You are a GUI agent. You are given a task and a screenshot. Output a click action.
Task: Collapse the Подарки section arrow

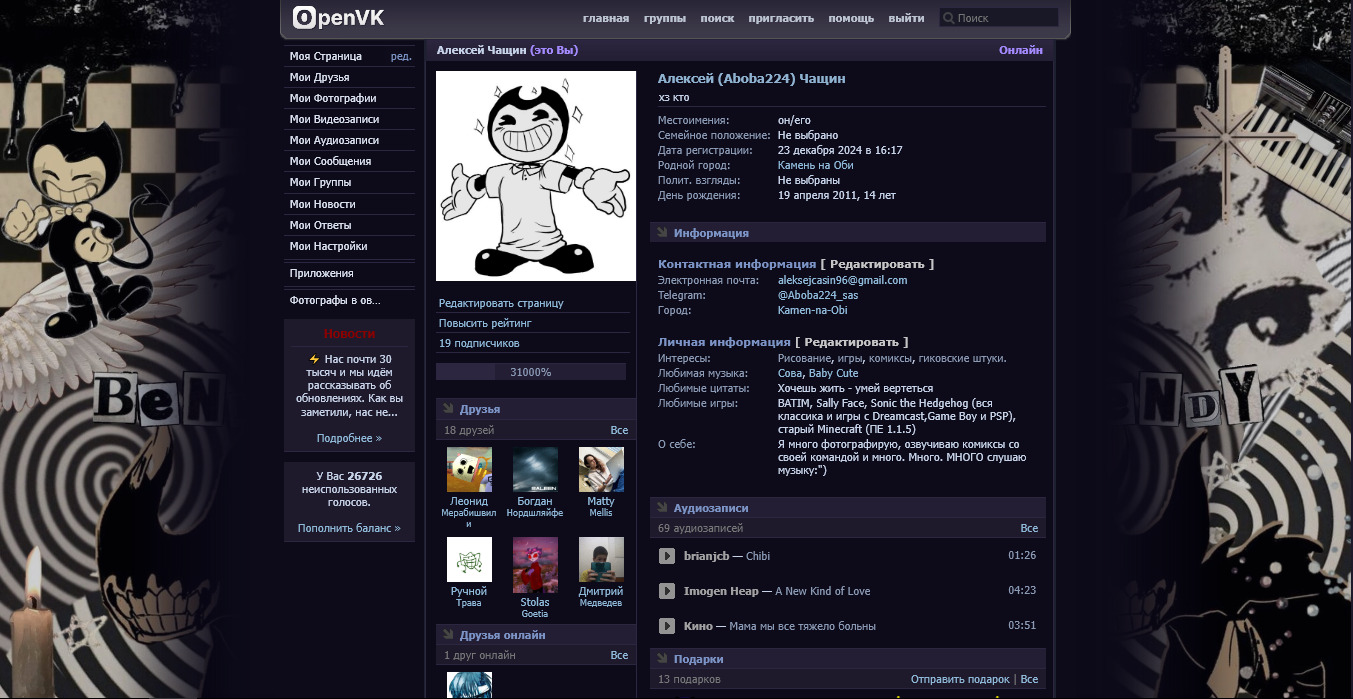pyautogui.click(x=662, y=659)
